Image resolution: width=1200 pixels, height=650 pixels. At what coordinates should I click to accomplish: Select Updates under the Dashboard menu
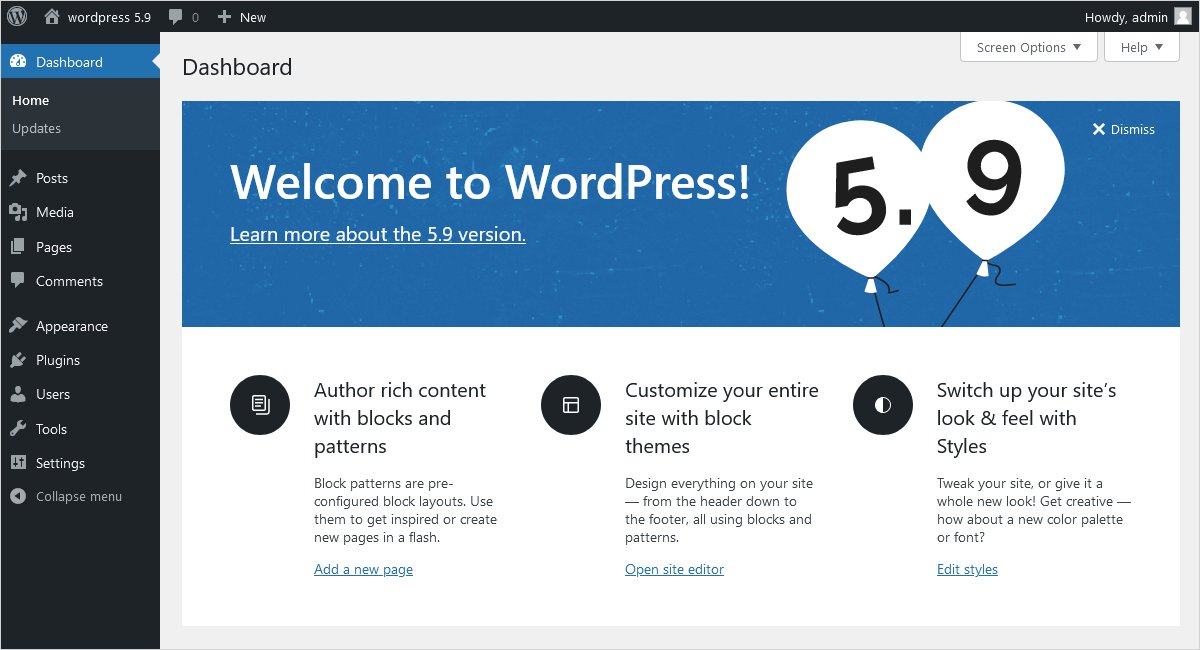pyautogui.click(x=36, y=128)
